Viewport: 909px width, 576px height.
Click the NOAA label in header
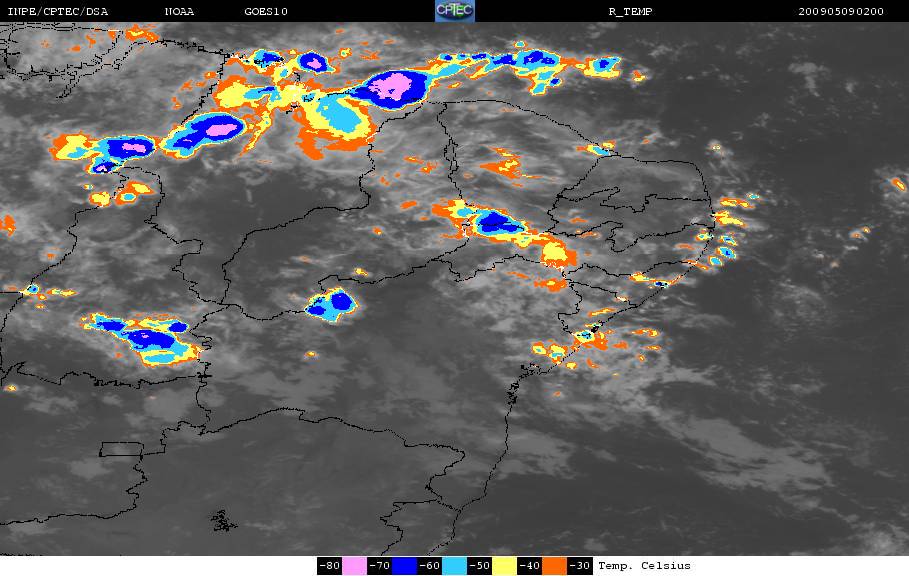179,12
